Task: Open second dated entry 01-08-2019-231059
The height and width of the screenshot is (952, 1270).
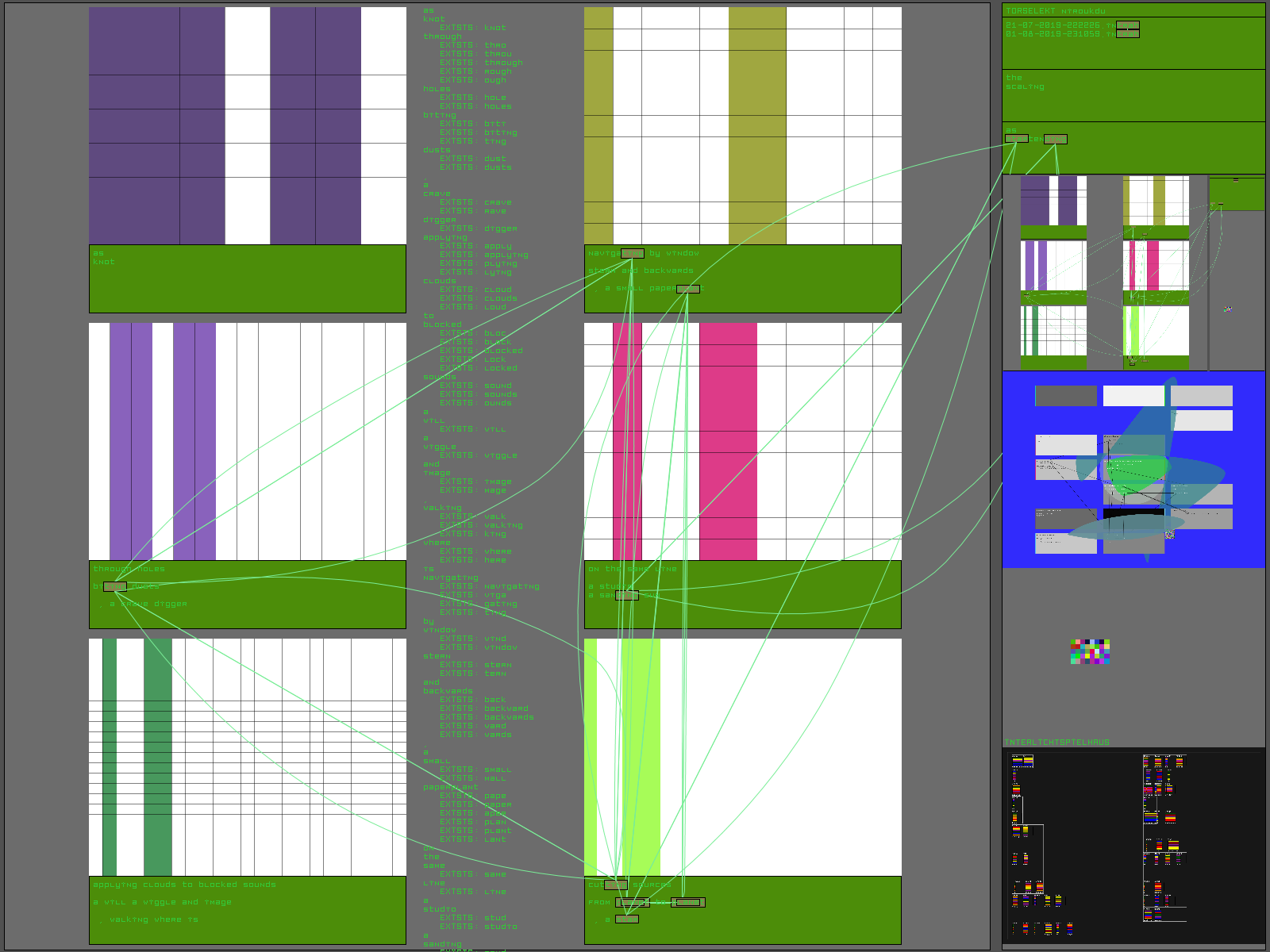Action: (1056, 34)
